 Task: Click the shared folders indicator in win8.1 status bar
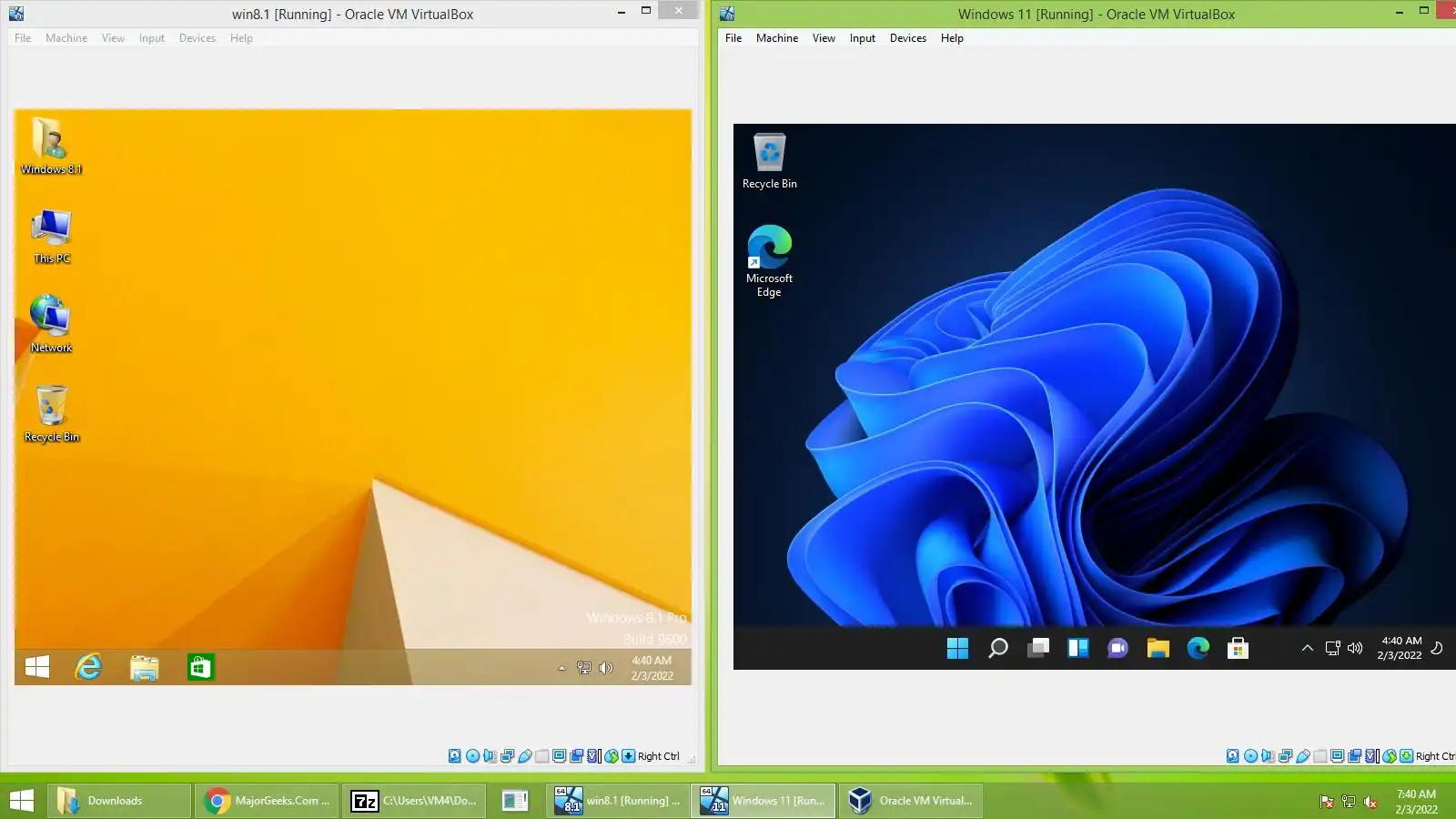[542, 756]
